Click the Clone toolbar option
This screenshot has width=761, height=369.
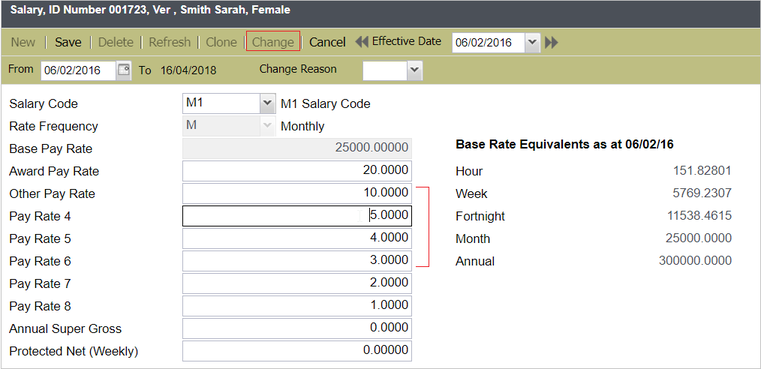[221, 42]
